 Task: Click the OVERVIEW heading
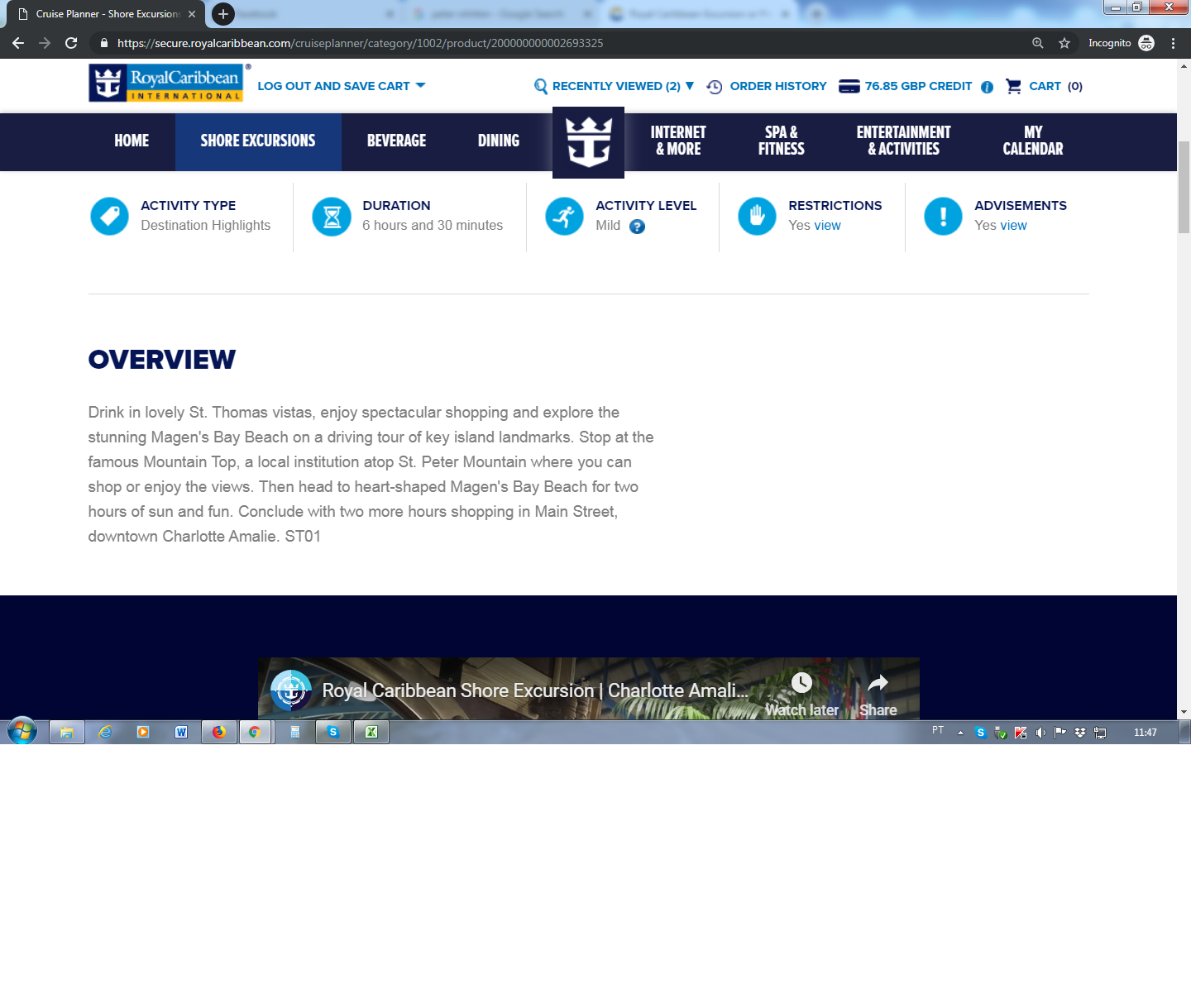tap(162, 360)
